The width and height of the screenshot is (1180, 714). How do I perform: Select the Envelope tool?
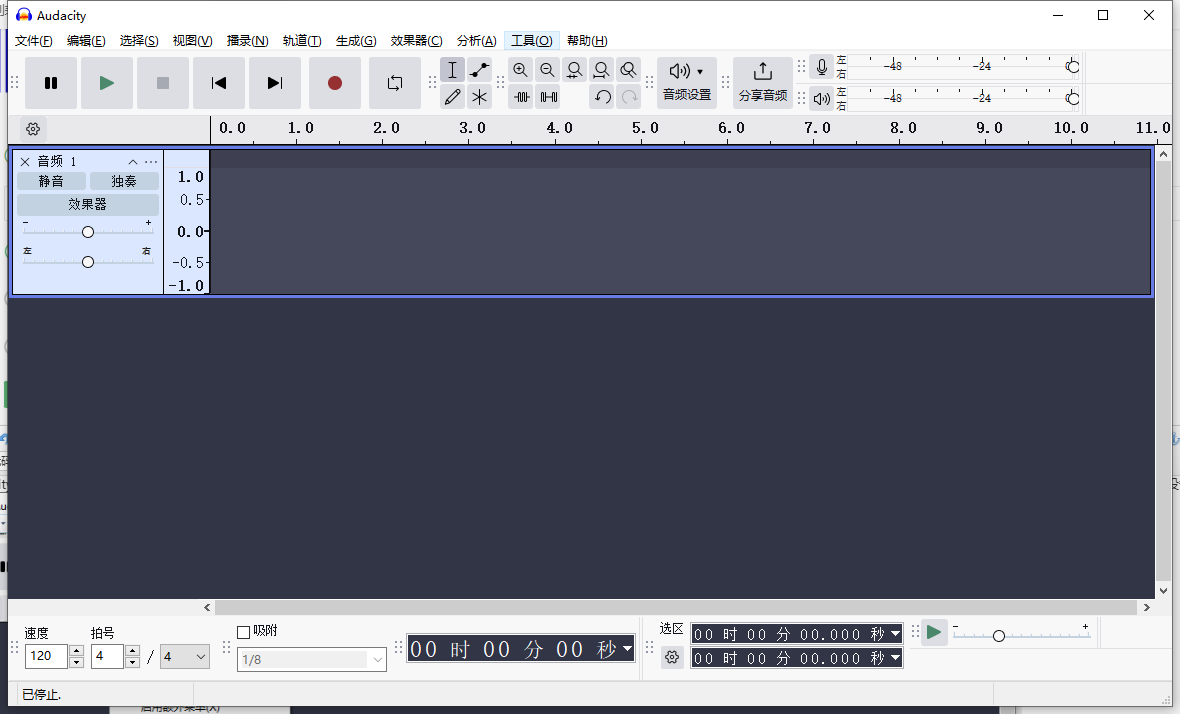pos(479,70)
